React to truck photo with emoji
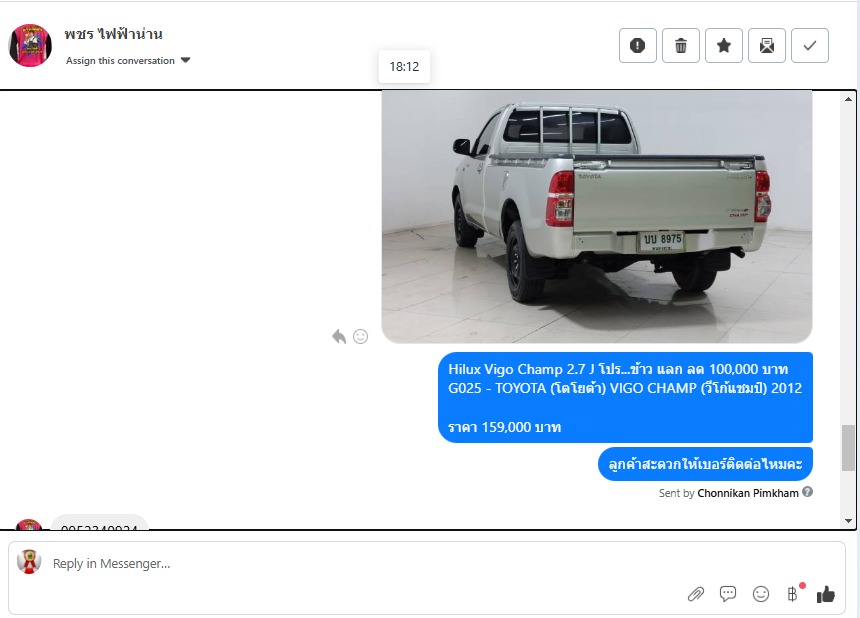860x618 pixels. pyautogui.click(x=360, y=336)
